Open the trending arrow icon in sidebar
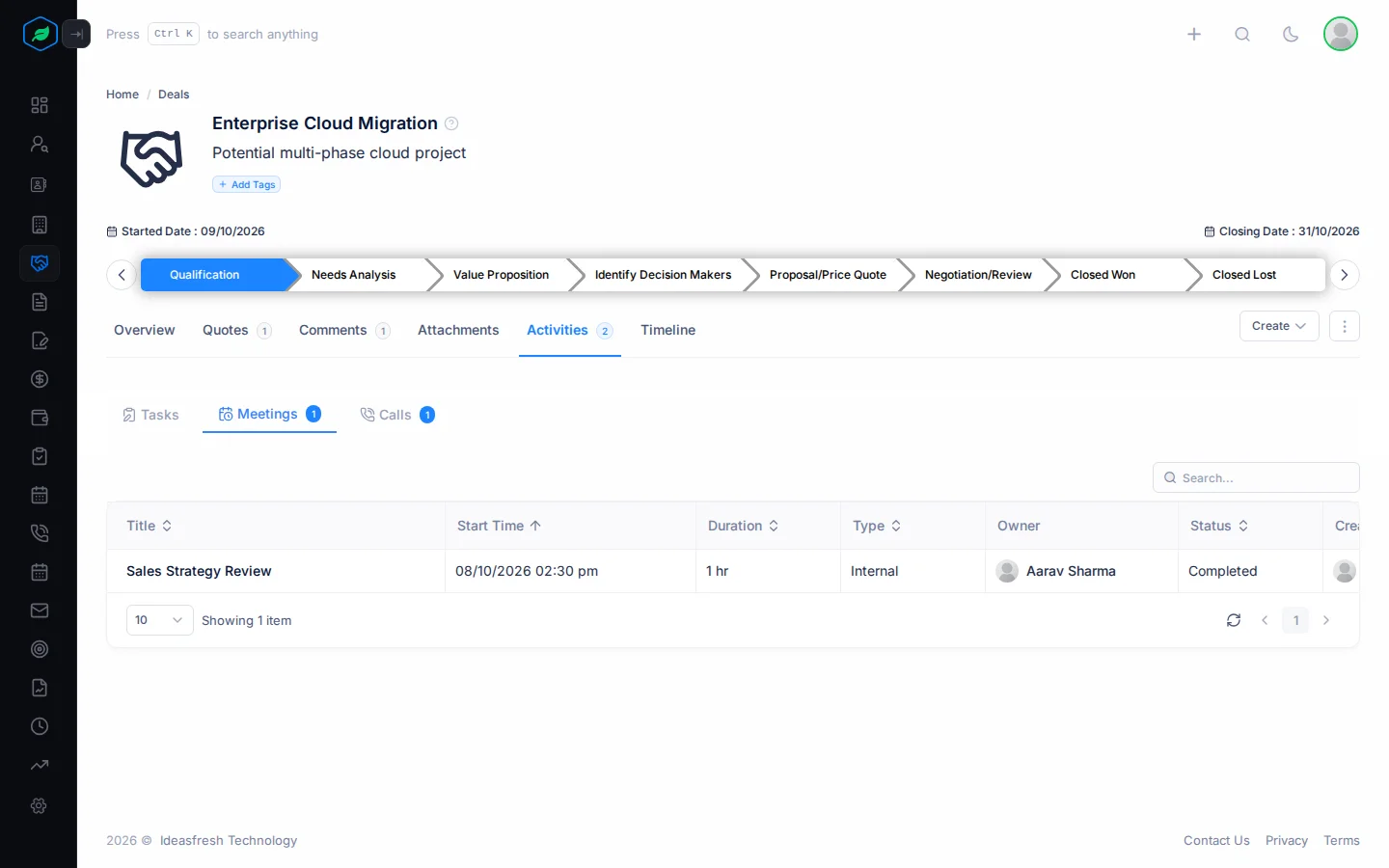This screenshot has width=1389, height=868. [x=40, y=765]
